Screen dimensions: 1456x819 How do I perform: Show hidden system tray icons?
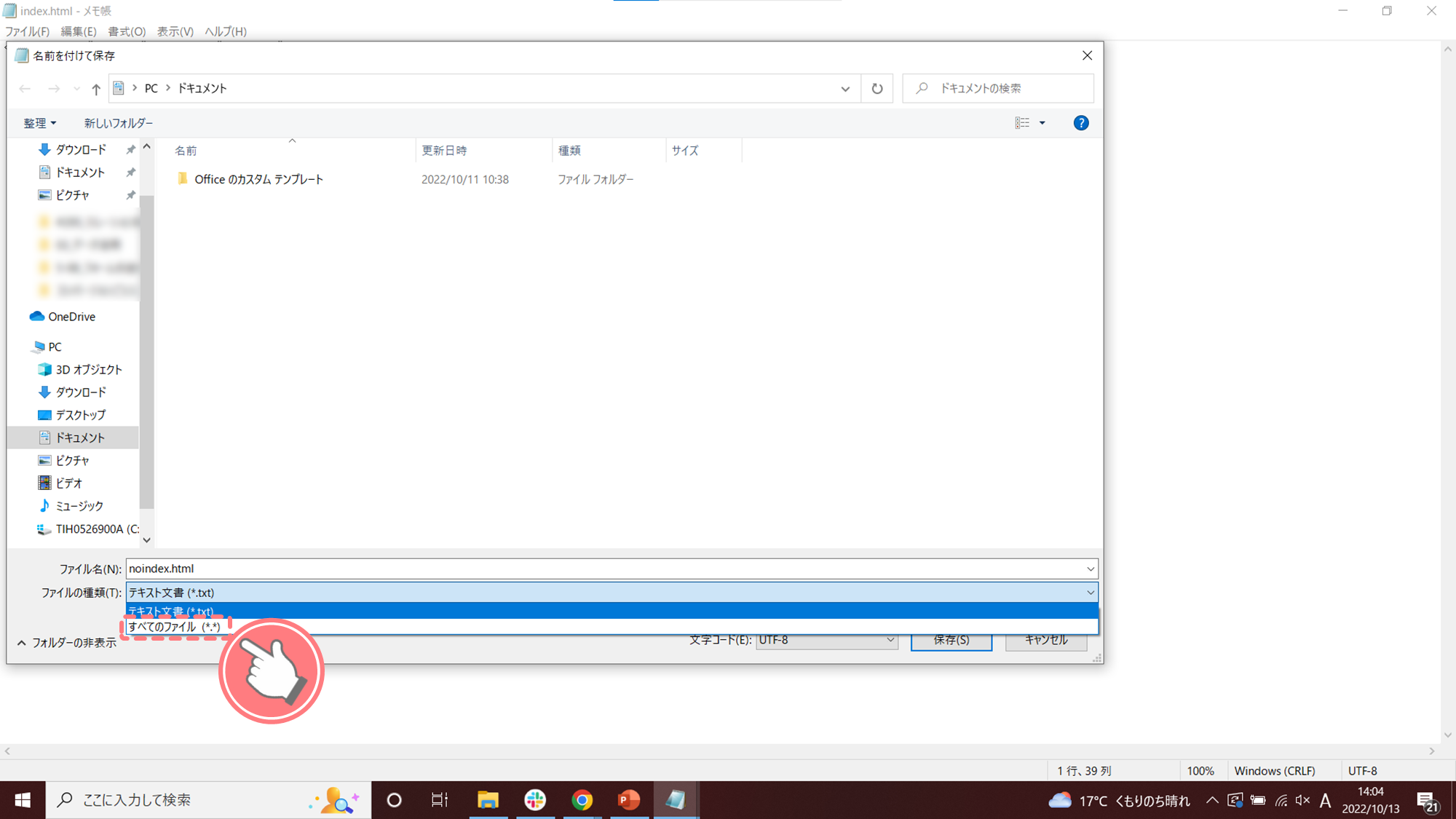[1212, 800]
